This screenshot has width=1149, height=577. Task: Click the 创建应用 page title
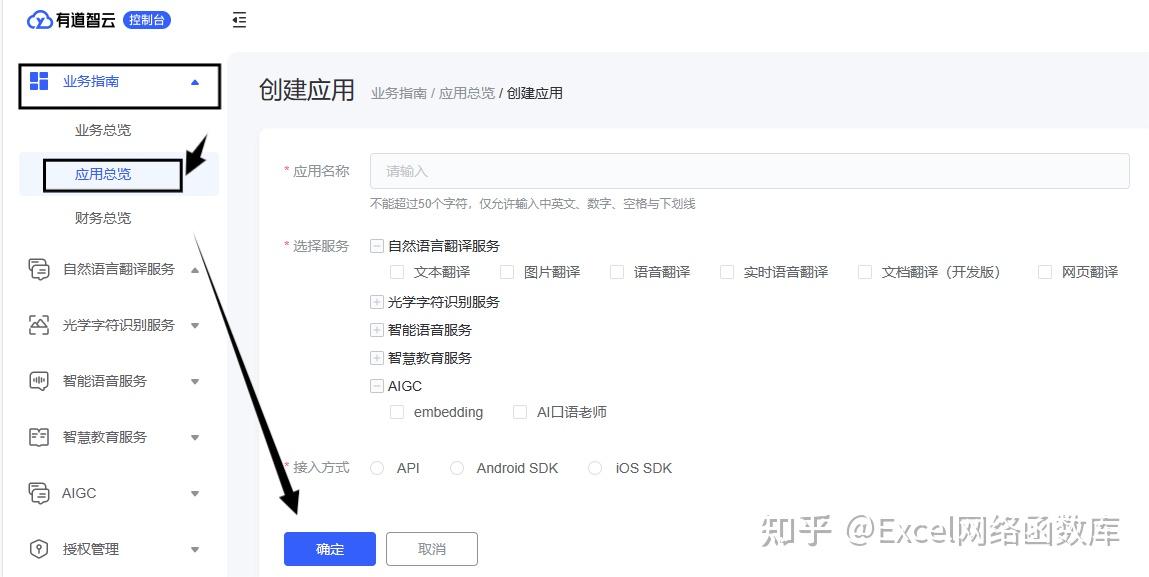pos(307,90)
